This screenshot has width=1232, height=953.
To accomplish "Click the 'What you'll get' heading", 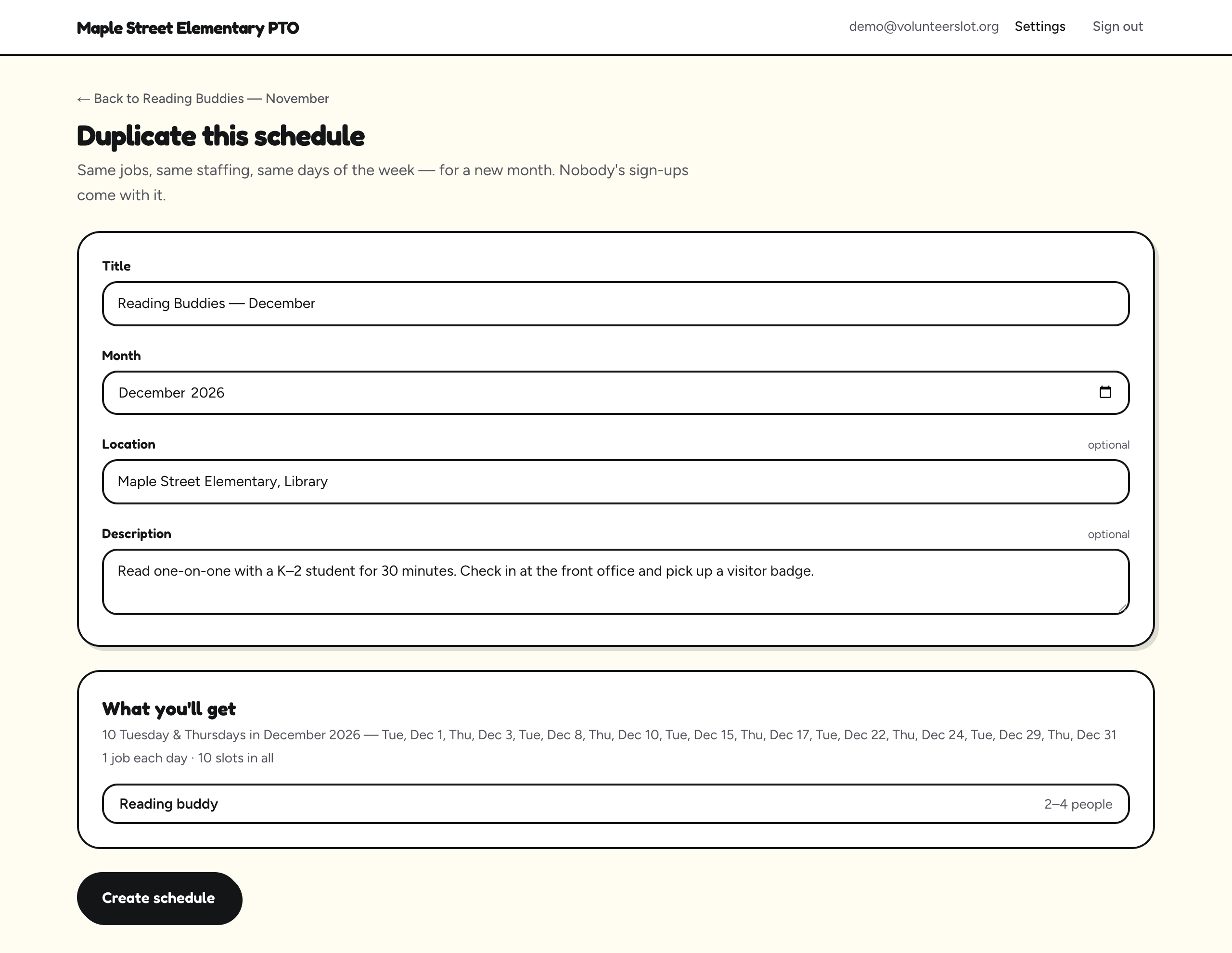I will [x=168, y=708].
